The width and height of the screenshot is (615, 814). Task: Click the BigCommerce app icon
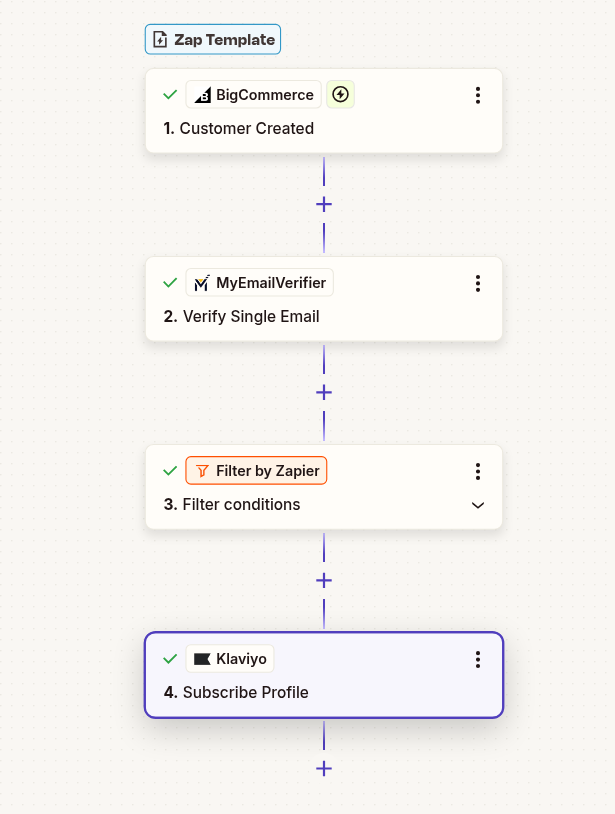tap(204, 94)
